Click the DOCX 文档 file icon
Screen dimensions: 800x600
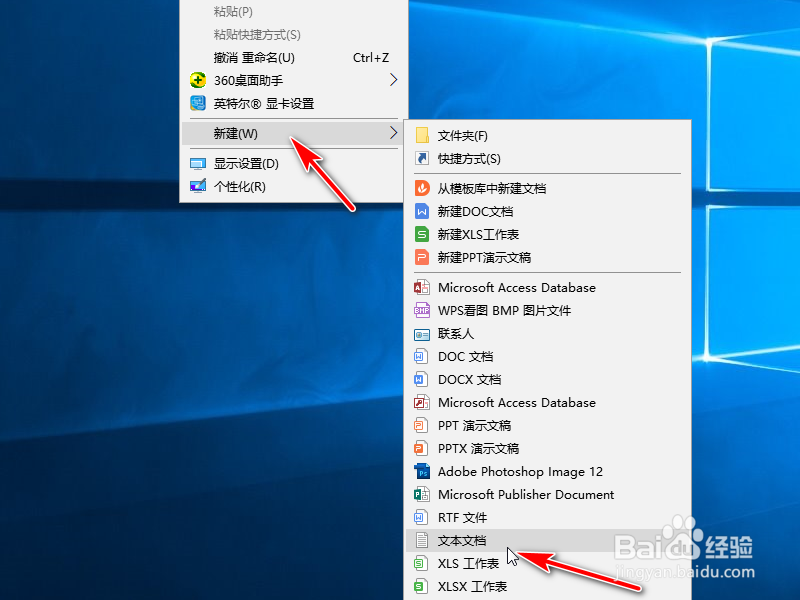(420, 379)
